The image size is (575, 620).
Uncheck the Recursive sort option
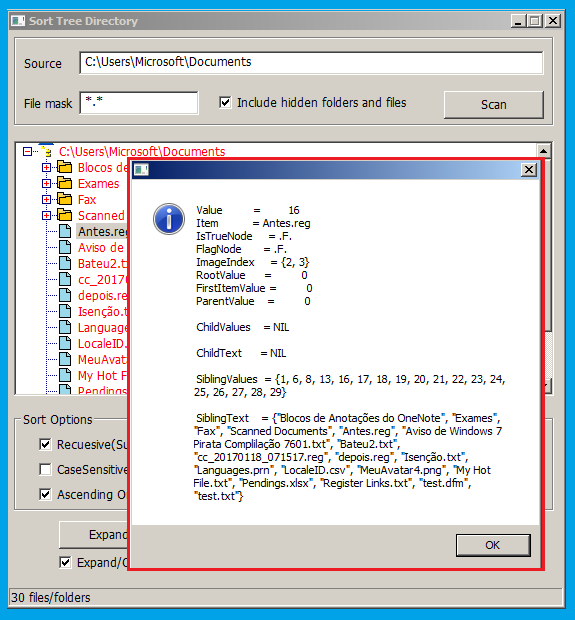tap(45, 444)
